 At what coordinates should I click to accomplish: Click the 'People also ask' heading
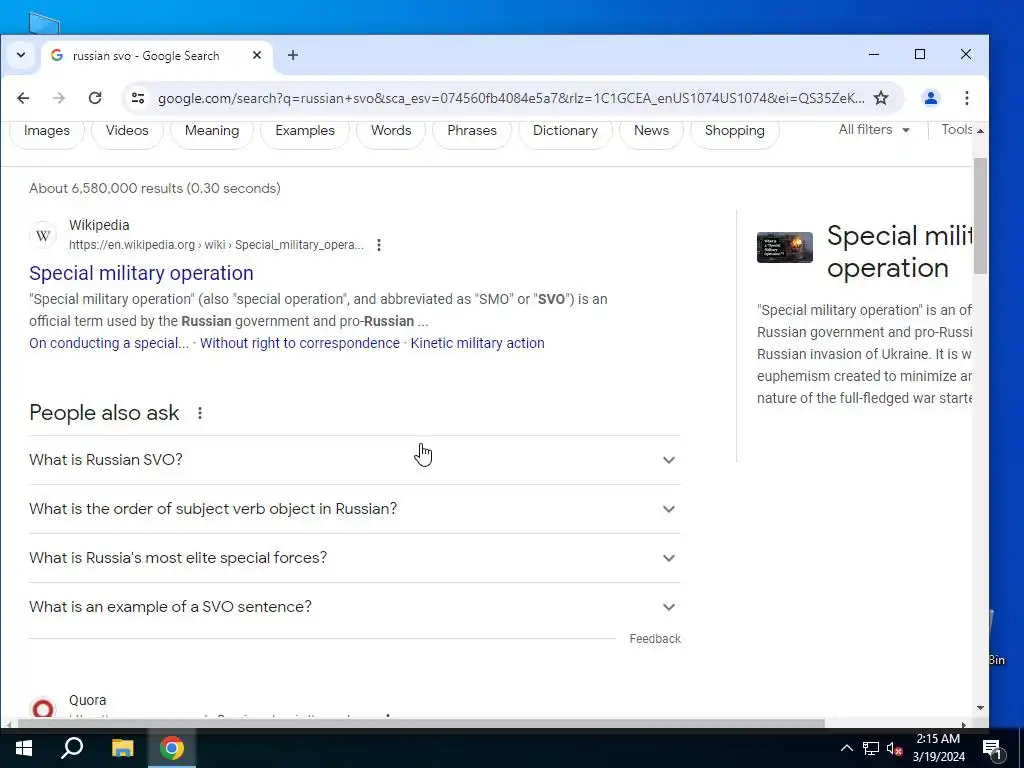(104, 413)
